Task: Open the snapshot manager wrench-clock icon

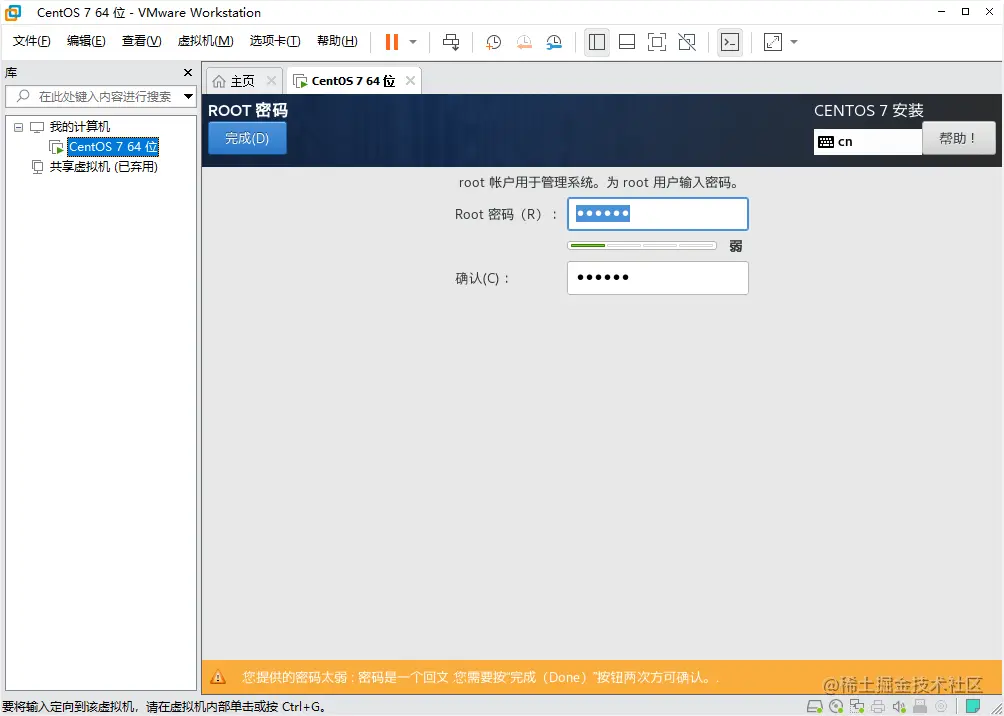Action: pyautogui.click(x=554, y=42)
